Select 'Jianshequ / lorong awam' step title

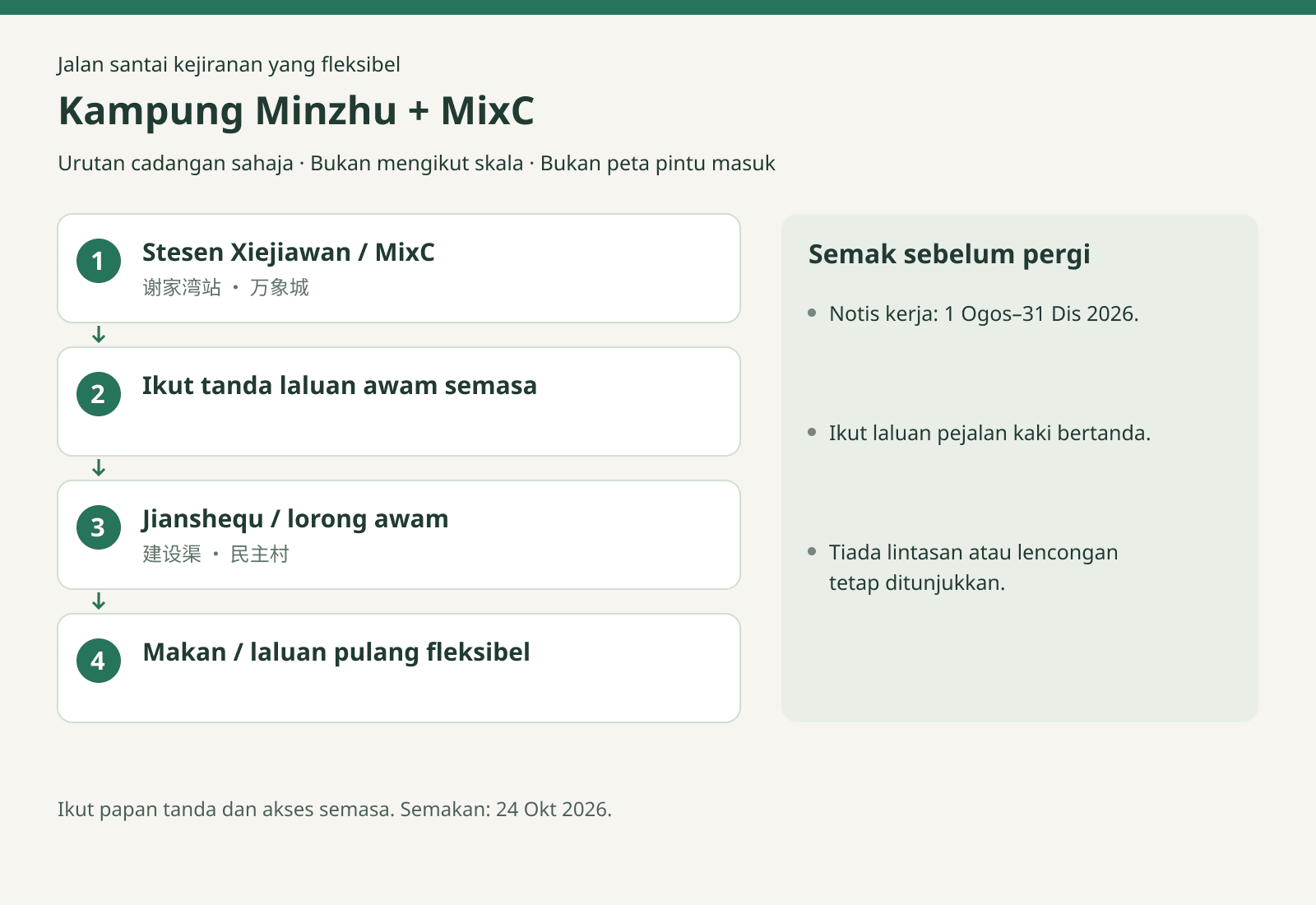[295, 519]
